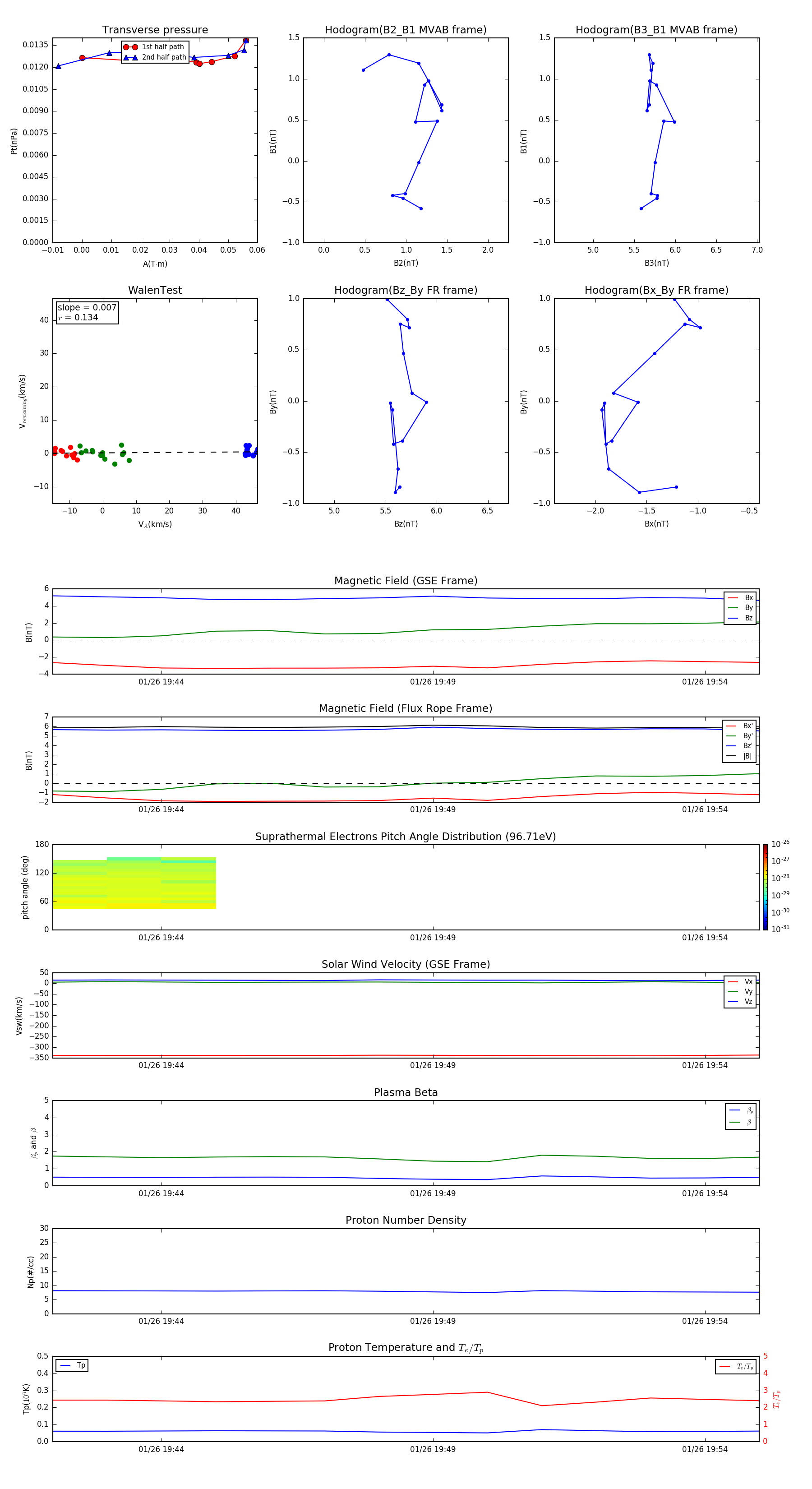Click the "Hodogram(B2_B1 MVAB frame)" title

click(405, 30)
